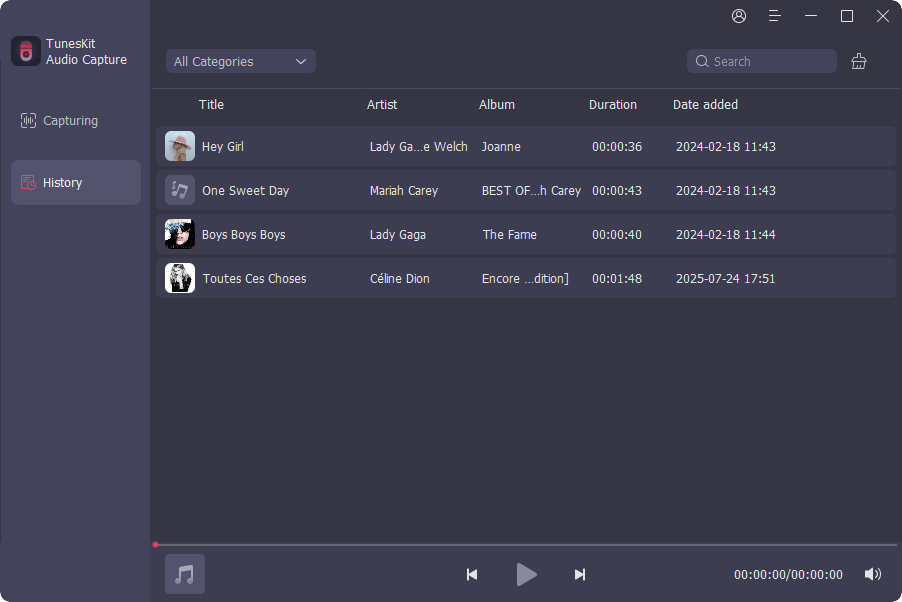Screen dimensions: 902x602
Task: Select the One Sweet Day track title
Action: tap(246, 190)
